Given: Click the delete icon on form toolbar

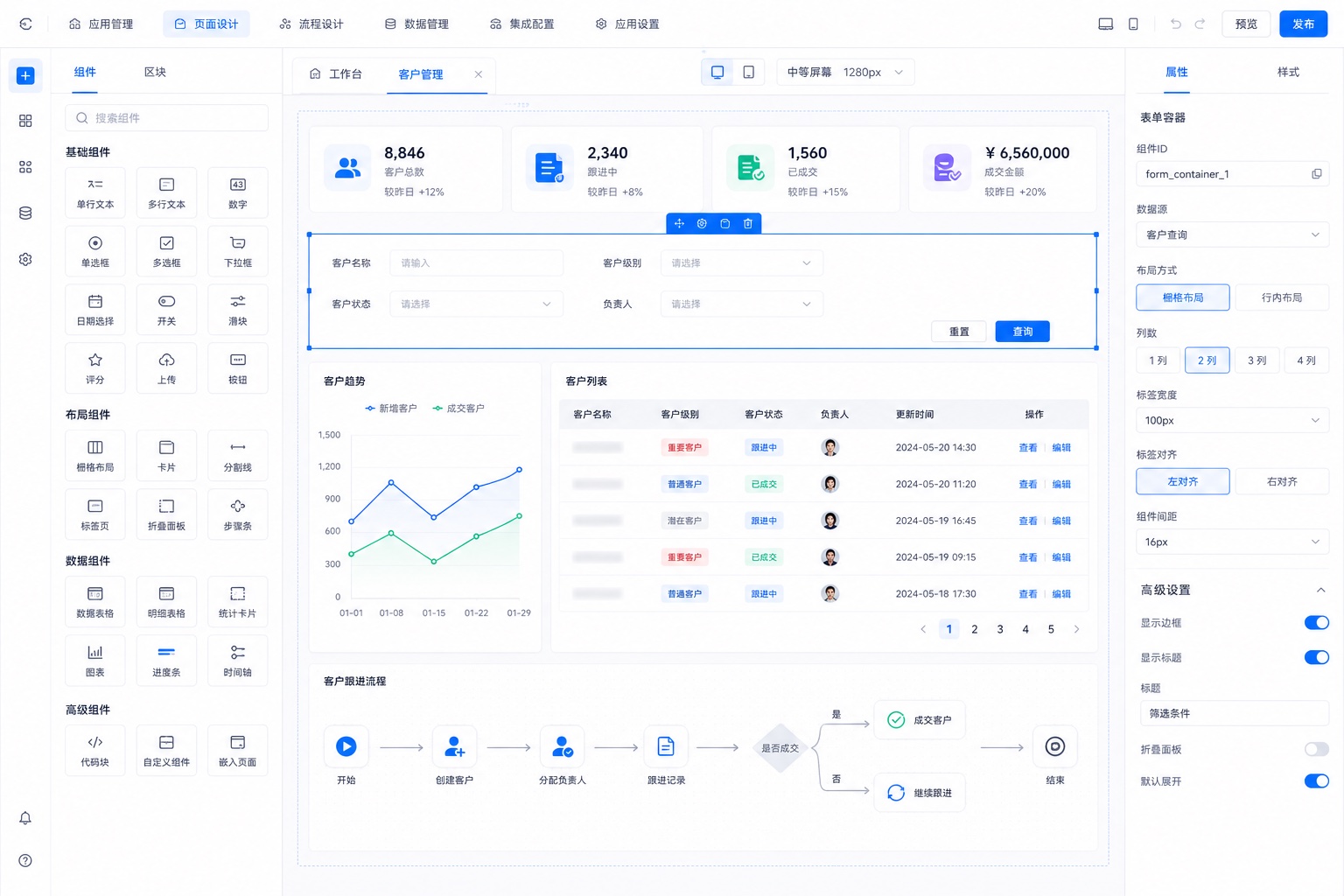Looking at the screenshot, I should 748,224.
